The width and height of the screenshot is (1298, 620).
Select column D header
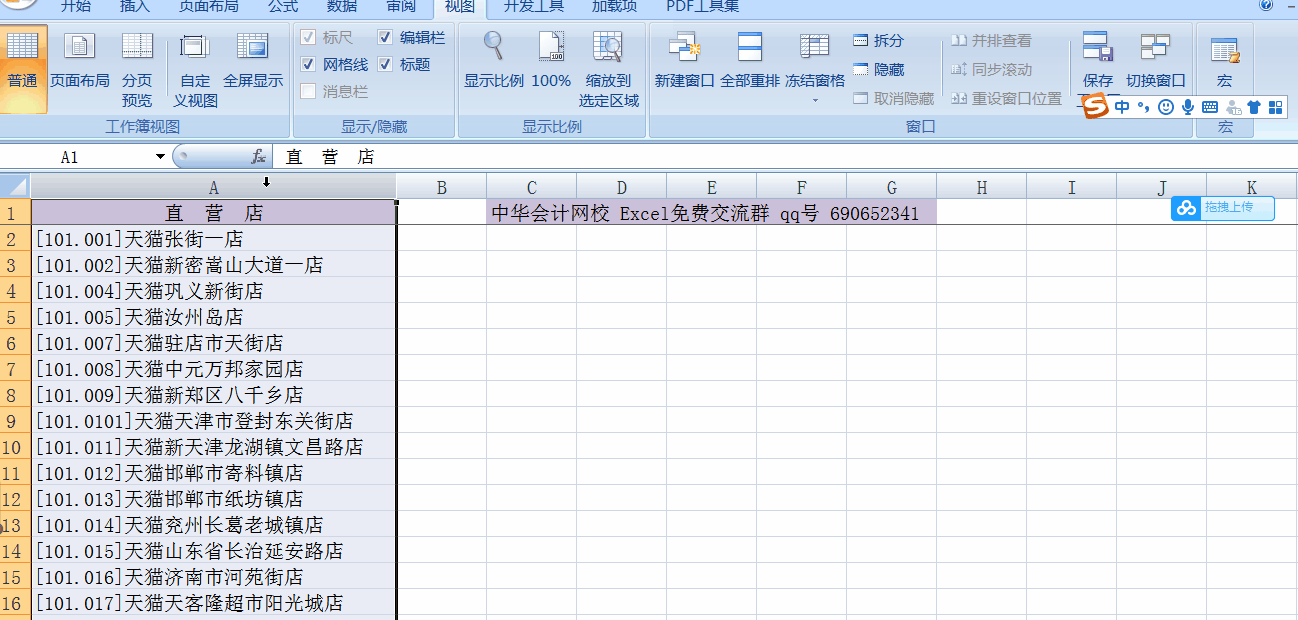pyautogui.click(x=621, y=186)
